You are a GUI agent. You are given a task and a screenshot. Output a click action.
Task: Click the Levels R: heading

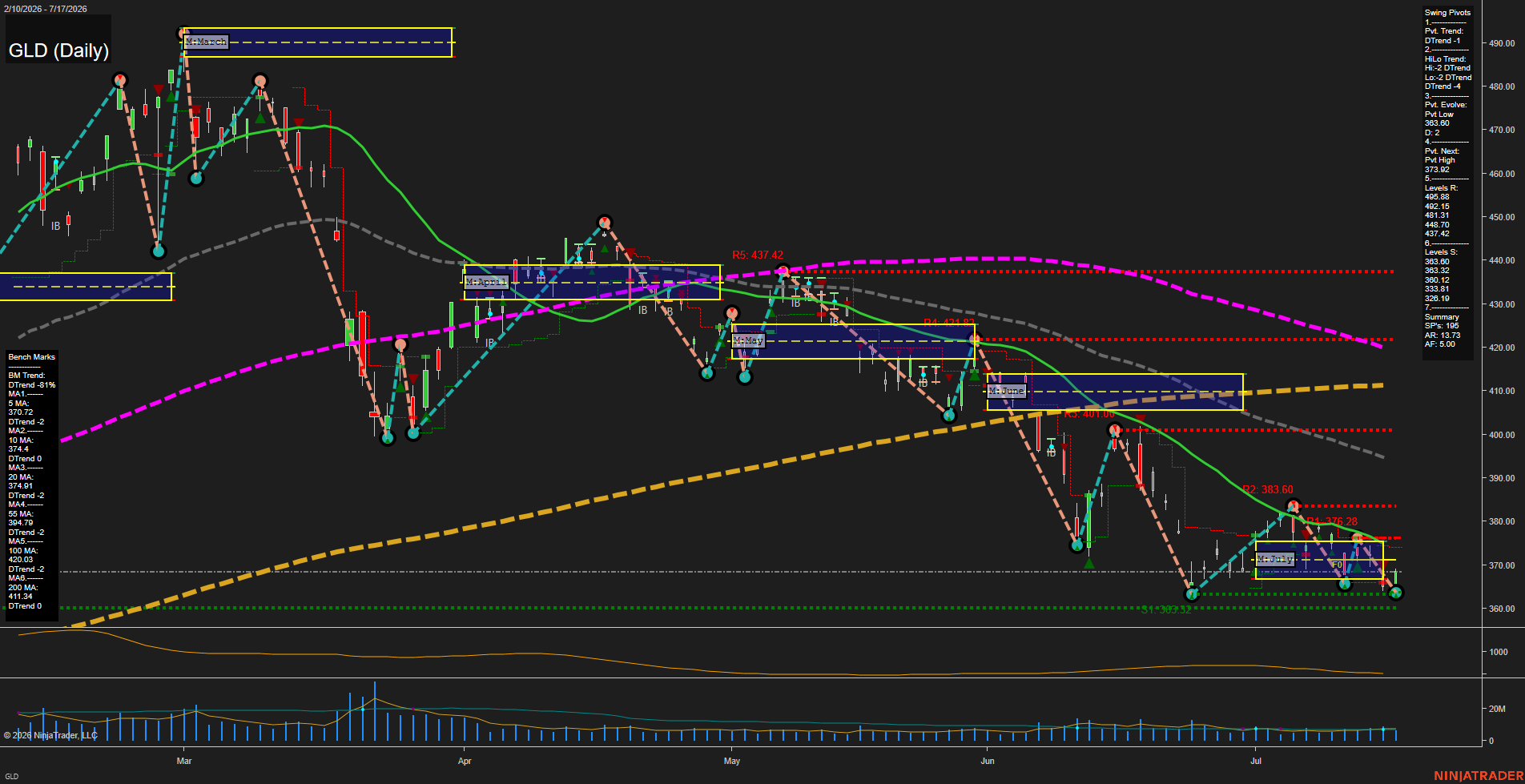pyautogui.click(x=1441, y=188)
